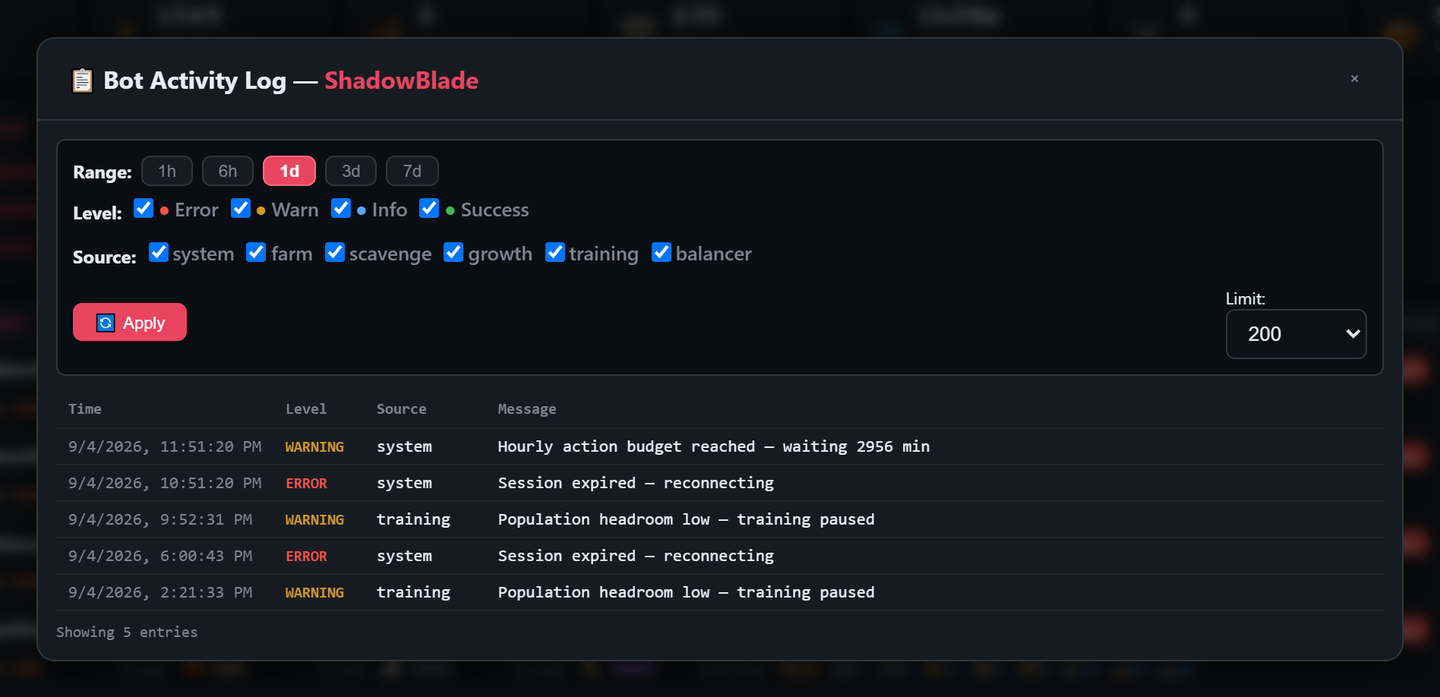Screen dimensions: 1440x697
Task: Open the Limit dropdown showing 200
Action: (1296, 334)
